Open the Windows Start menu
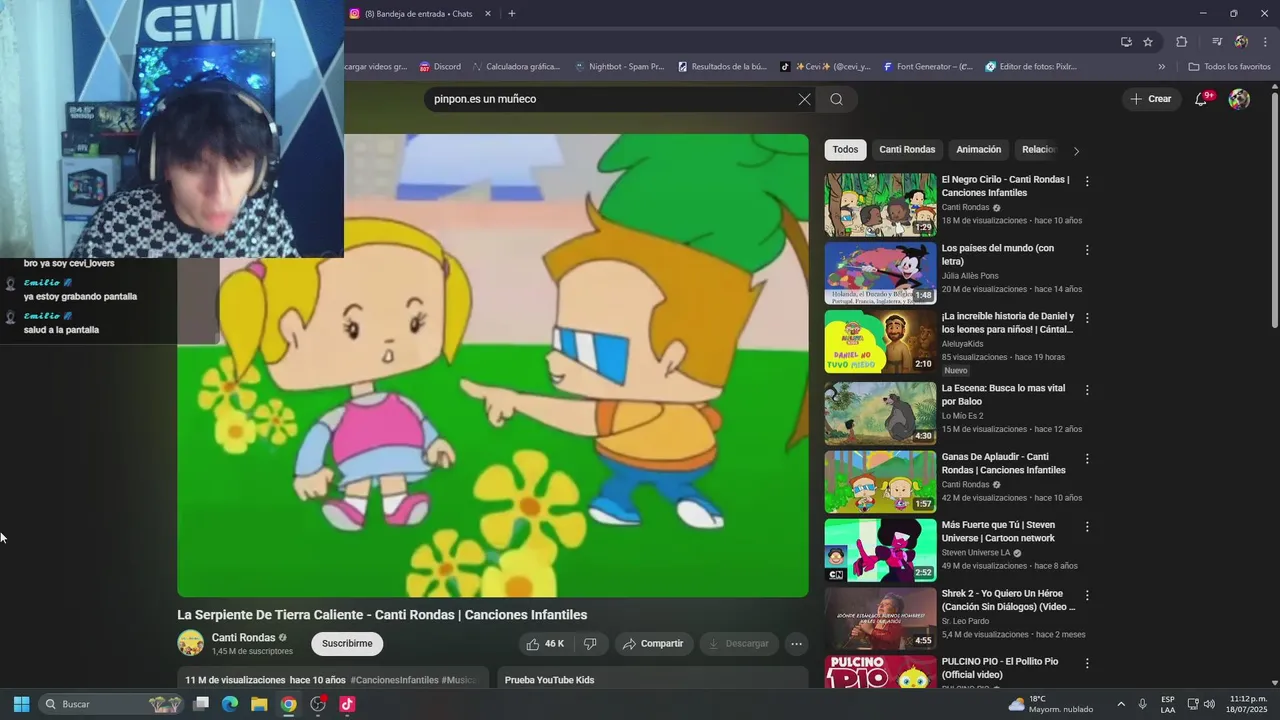 (x=21, y=704)
